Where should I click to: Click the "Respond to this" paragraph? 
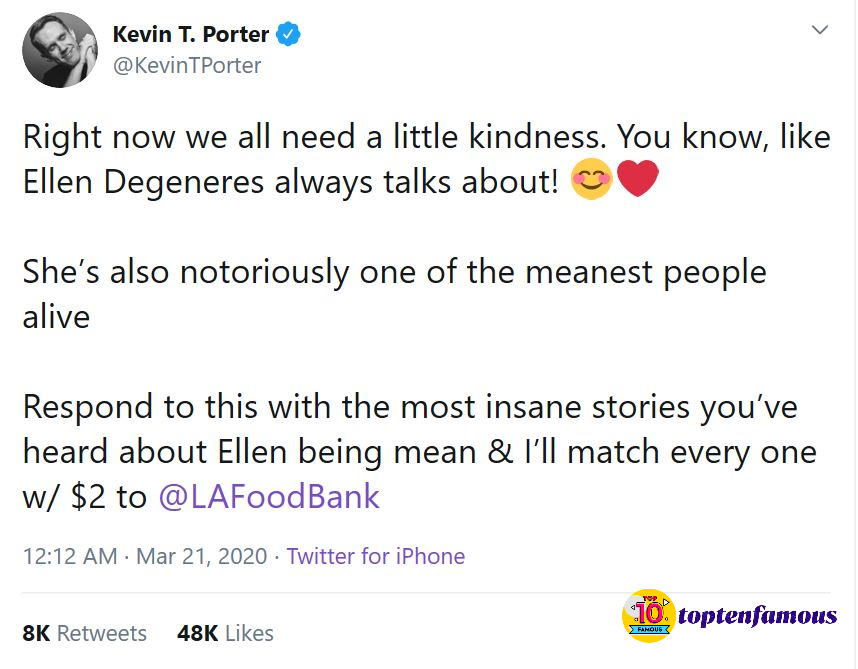[420, 452]
